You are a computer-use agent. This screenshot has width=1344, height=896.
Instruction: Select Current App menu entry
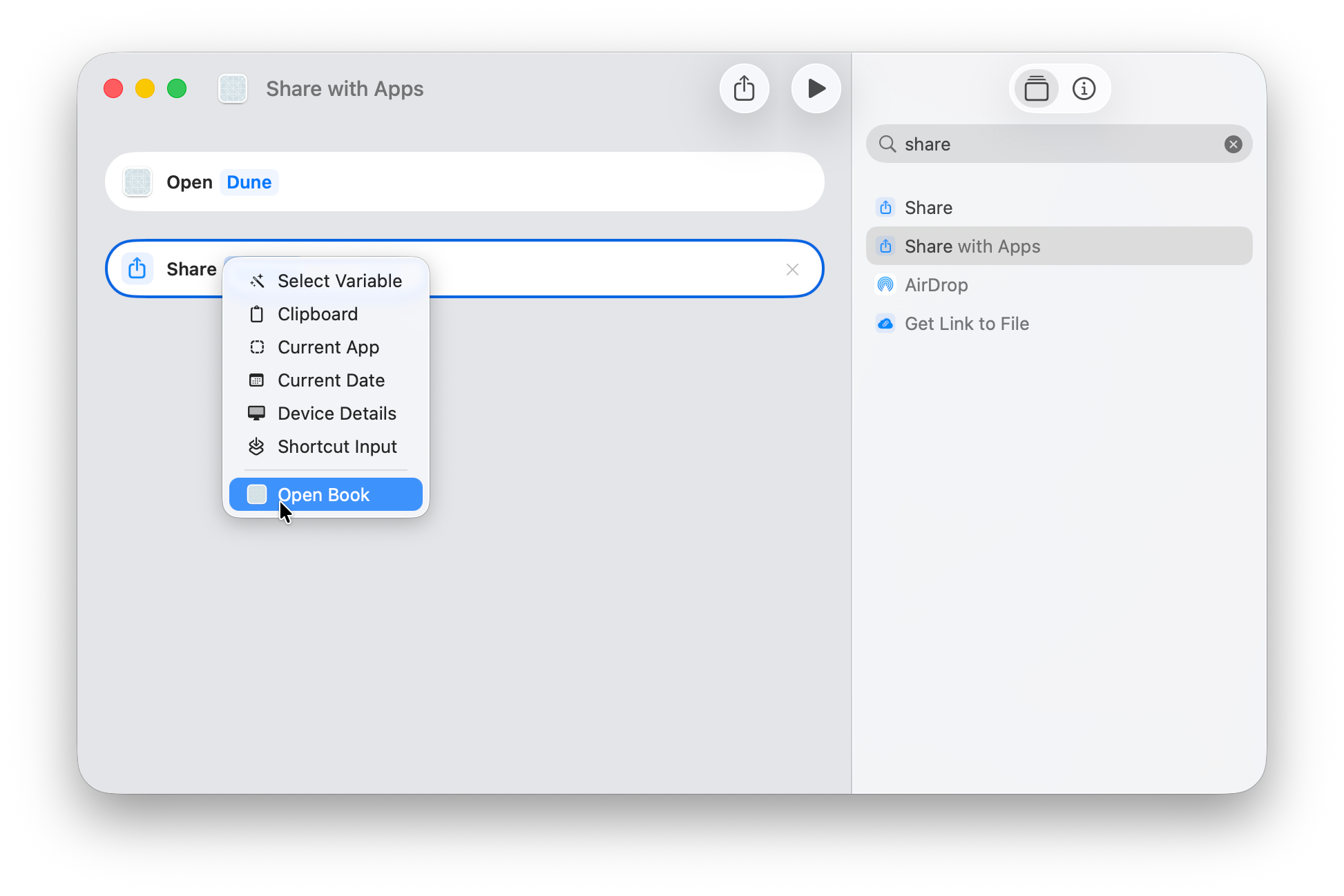click(x=328, y=347)
